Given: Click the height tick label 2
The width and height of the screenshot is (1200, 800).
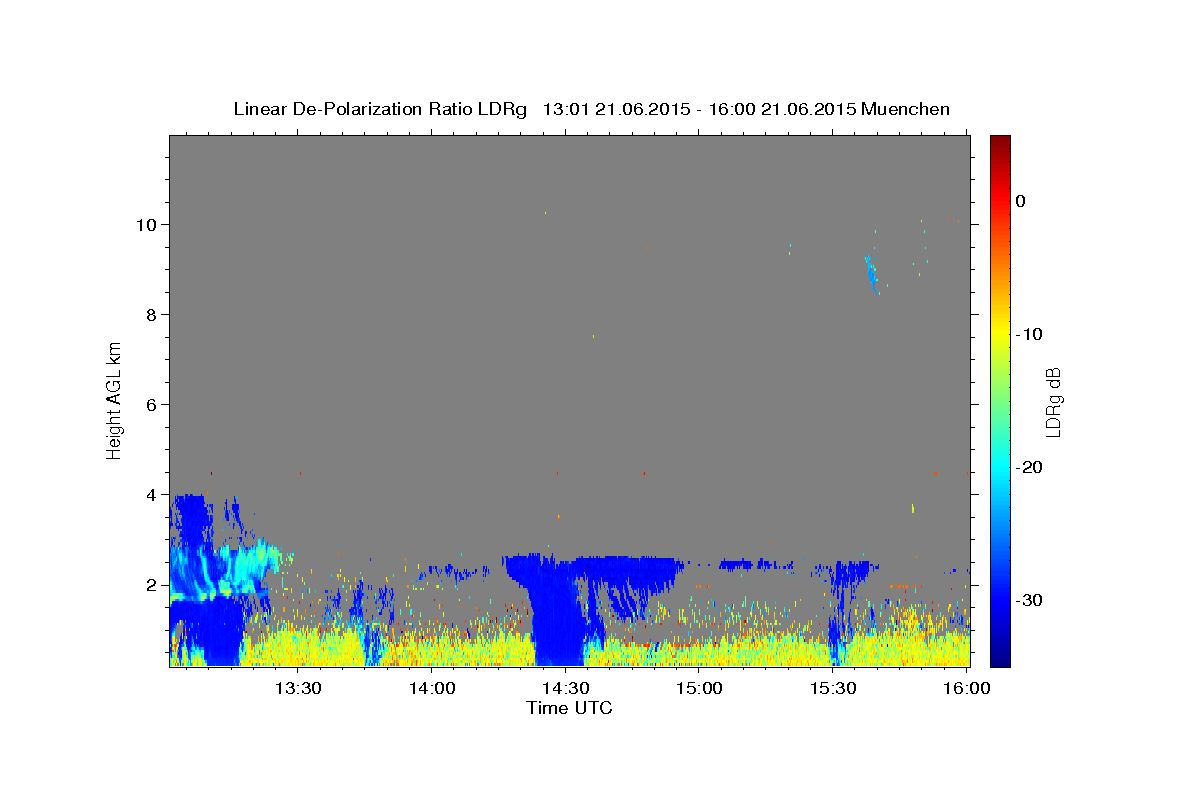Looking at the screenshot, I should click(x=151, y=584).
